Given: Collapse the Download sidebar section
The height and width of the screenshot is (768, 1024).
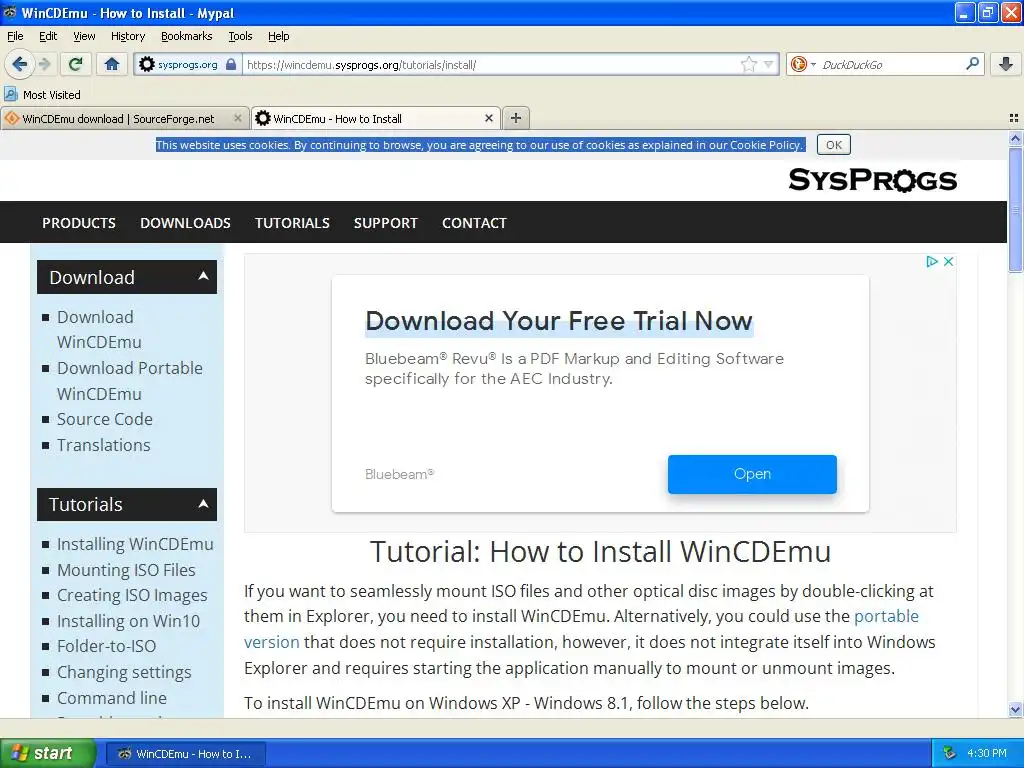Looking at the screenshot, I should click(x=203, y=276).
